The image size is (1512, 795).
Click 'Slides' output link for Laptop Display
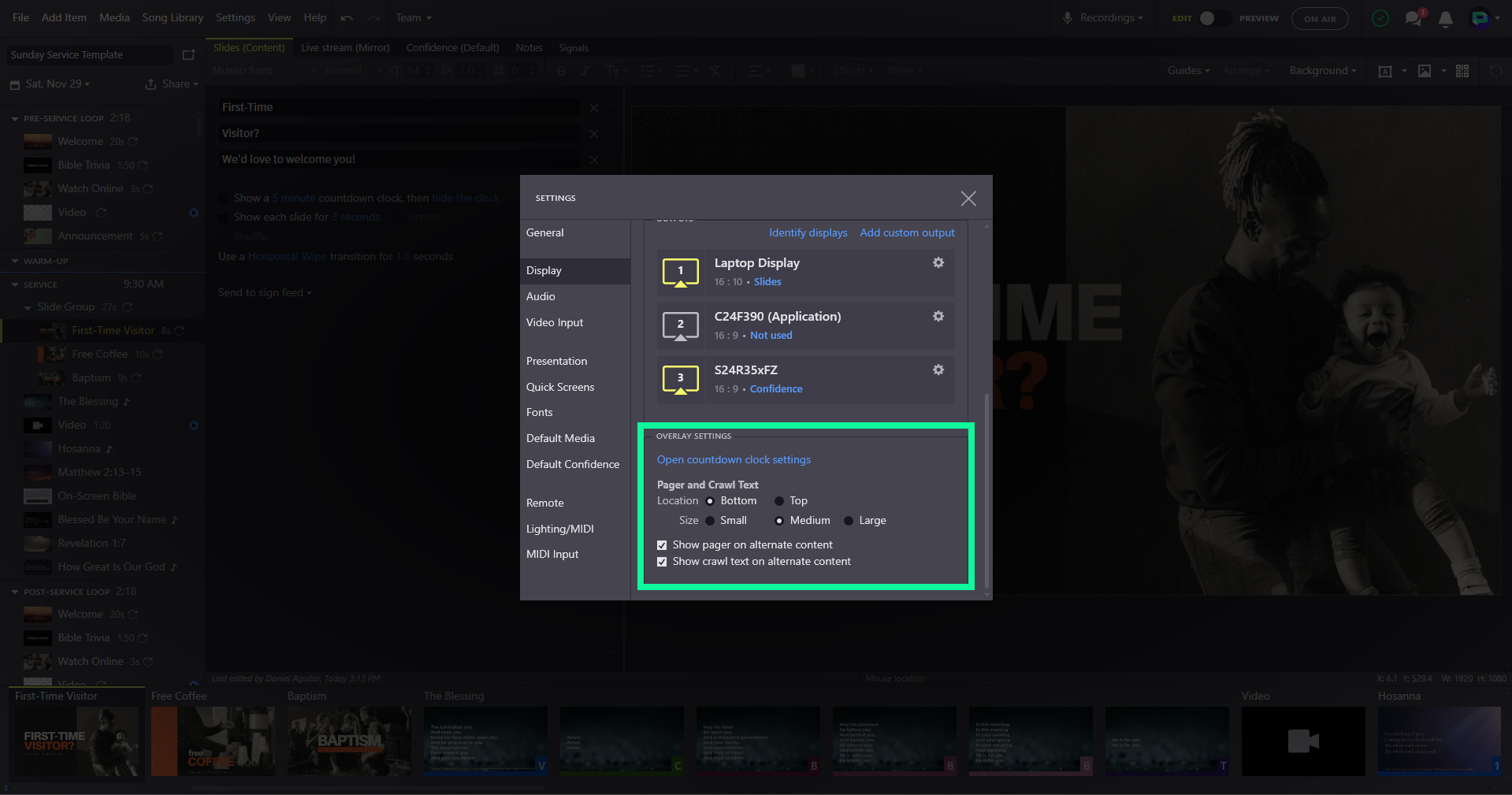coord(767,282)
